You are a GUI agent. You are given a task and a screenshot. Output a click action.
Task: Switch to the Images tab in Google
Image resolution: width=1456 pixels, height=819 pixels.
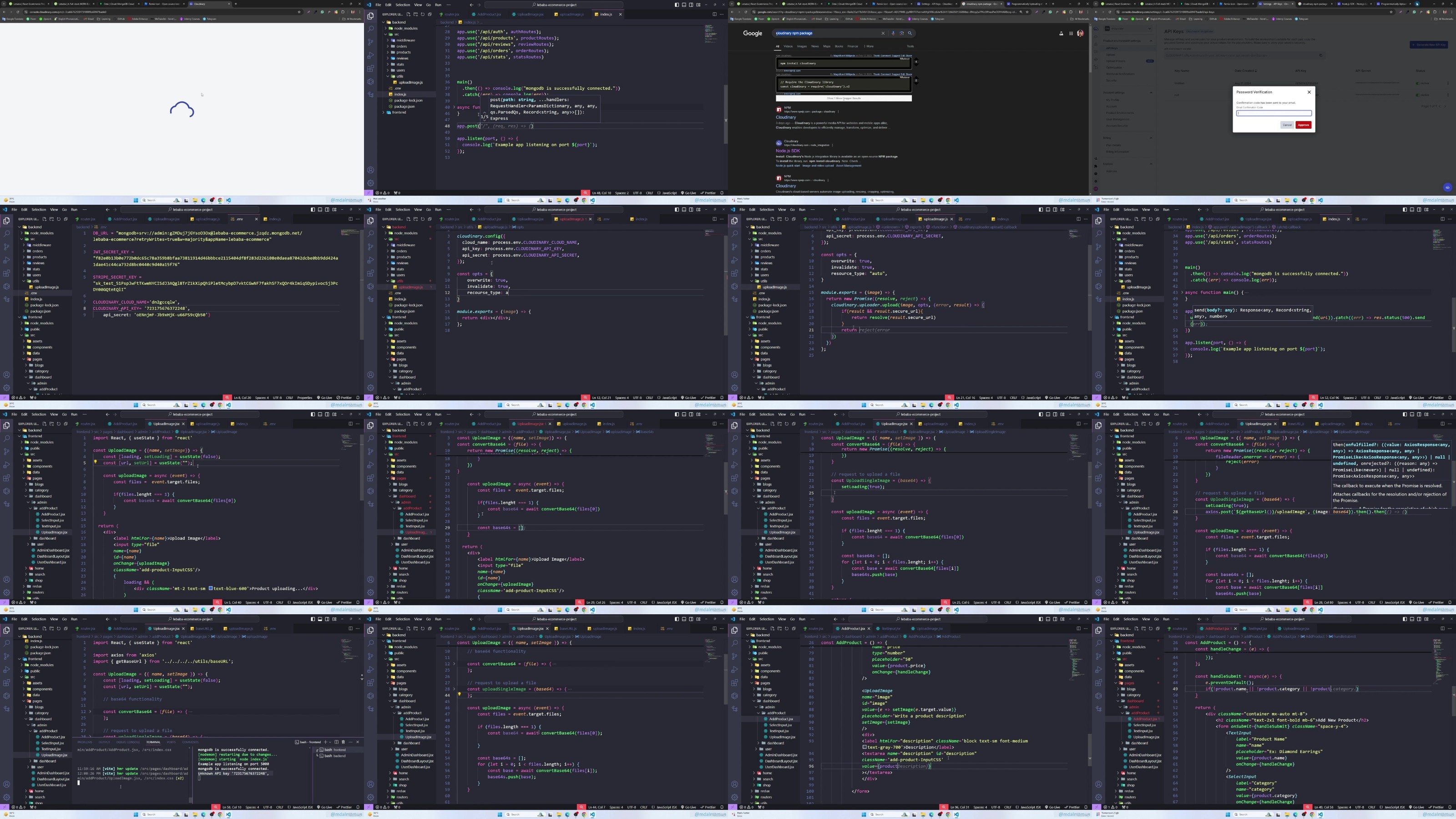pyautogui.click(x=801, y=46)
